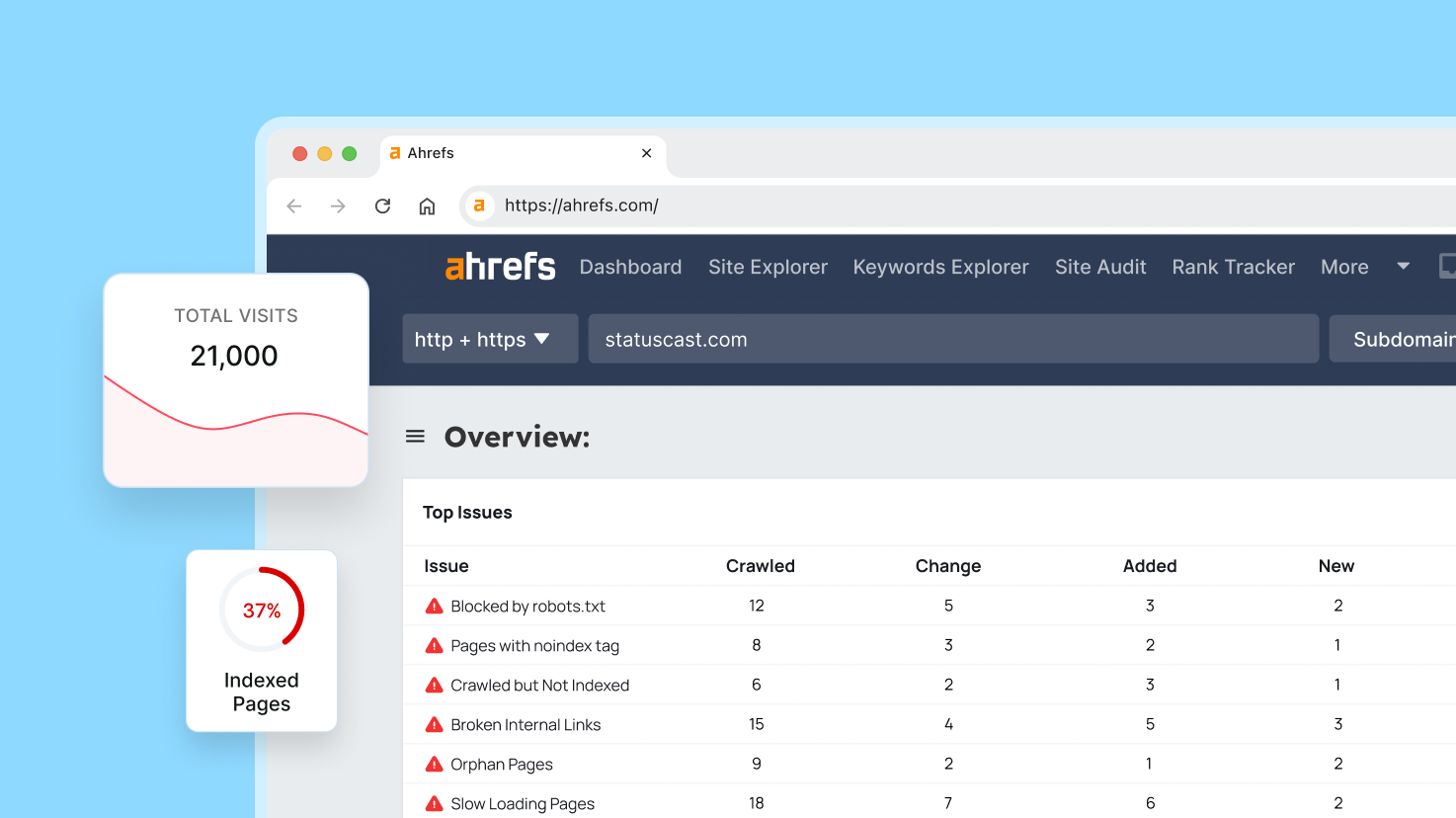Click the Top Issues heading

(x=467, y=513)
